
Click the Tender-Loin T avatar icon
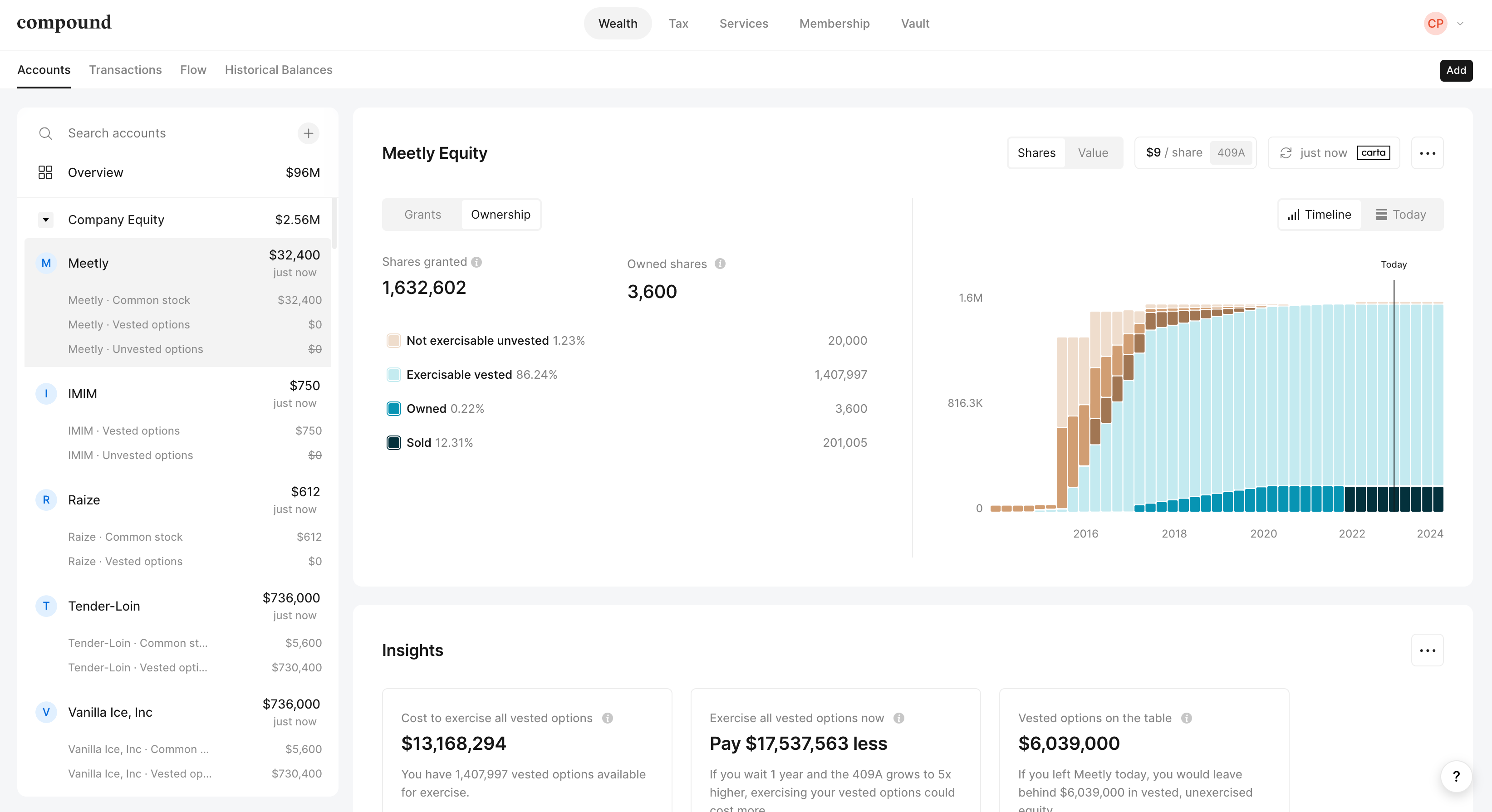(x=46, y=606)
